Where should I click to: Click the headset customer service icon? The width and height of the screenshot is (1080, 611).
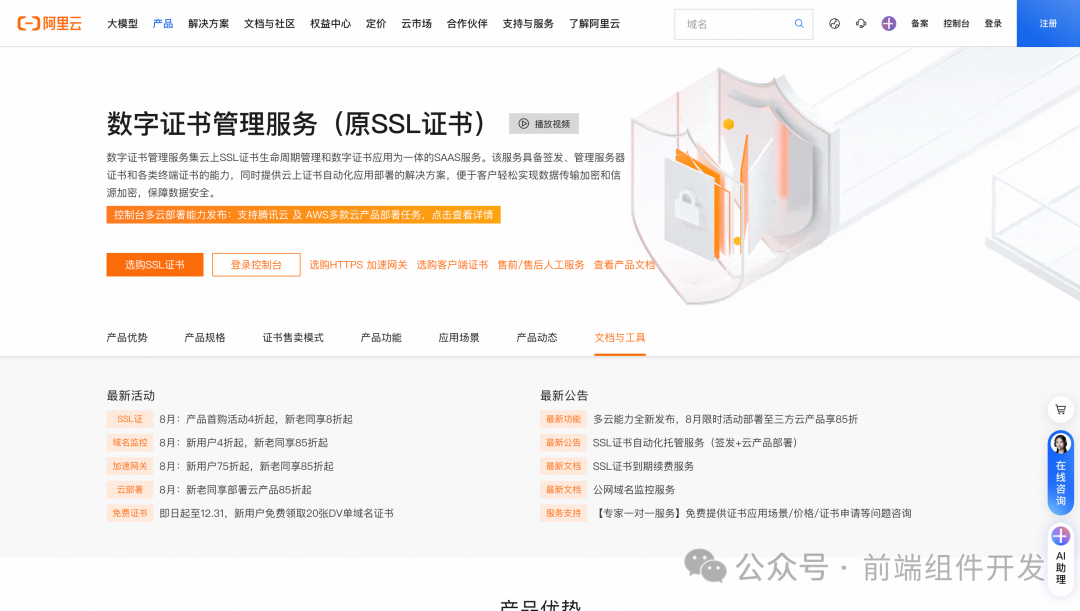point(860,22)
